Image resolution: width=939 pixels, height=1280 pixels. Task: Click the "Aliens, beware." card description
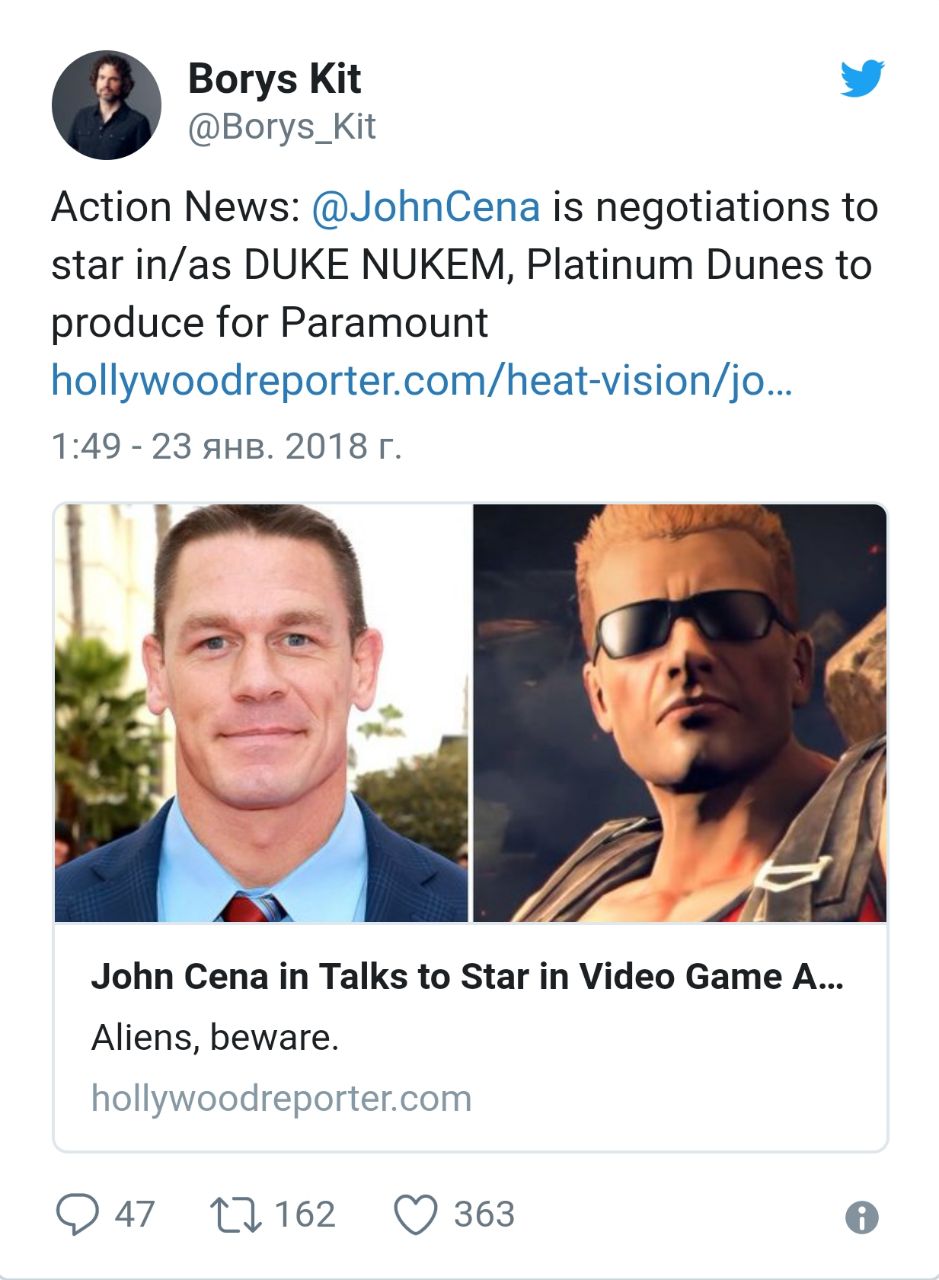click(215, 1038)
